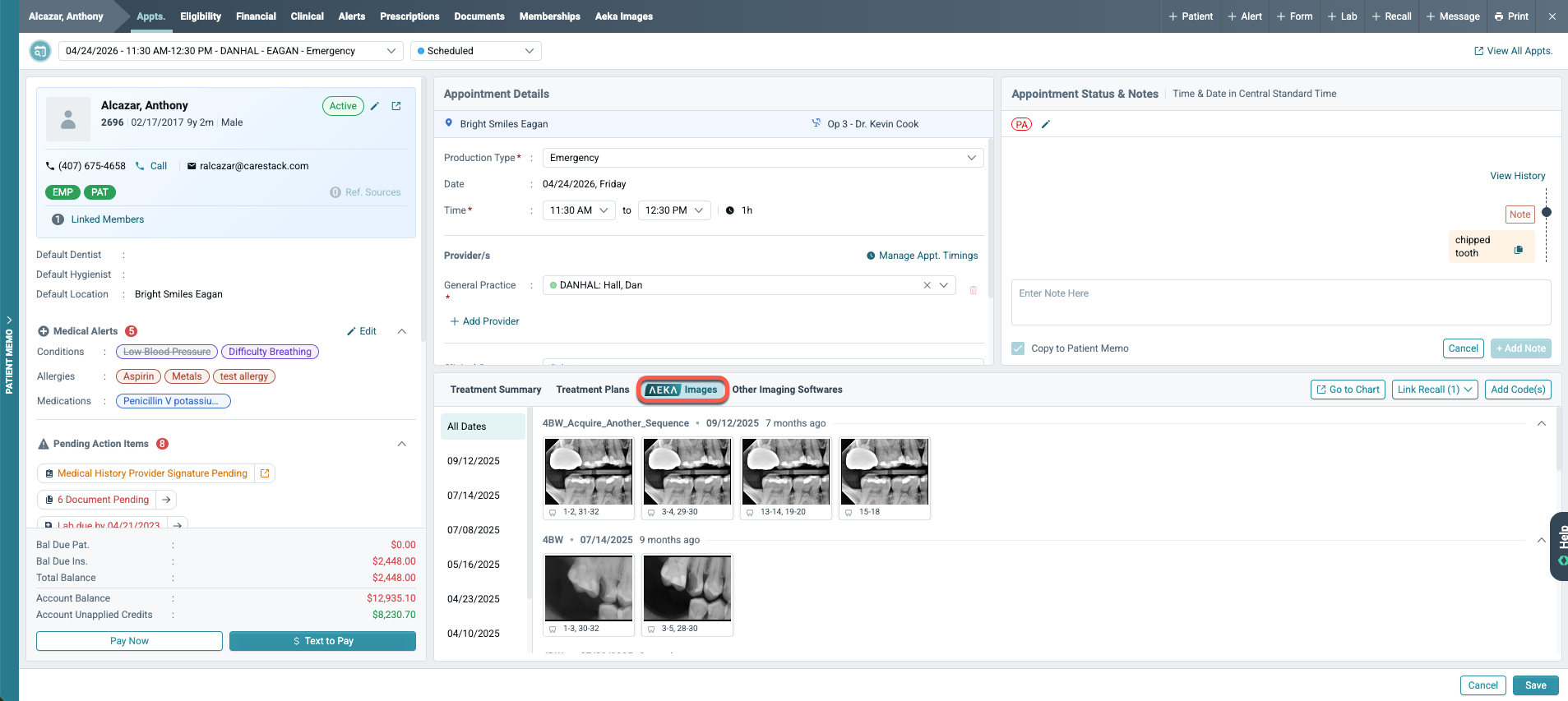Open the Aeka Images top tab
The image size is (1568, 701).
(624, 16)
